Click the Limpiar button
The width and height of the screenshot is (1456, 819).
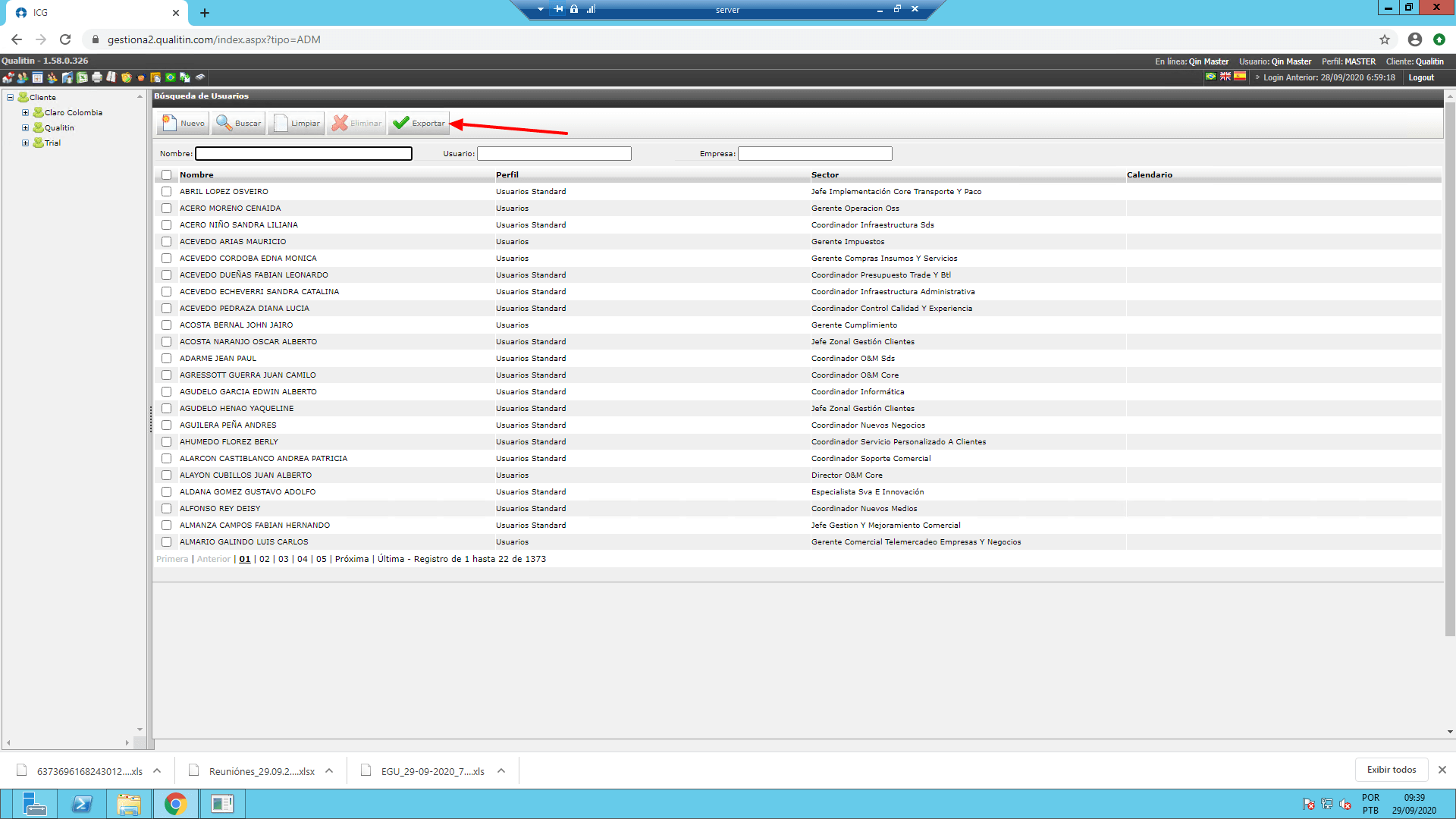[x=297, y=123]
